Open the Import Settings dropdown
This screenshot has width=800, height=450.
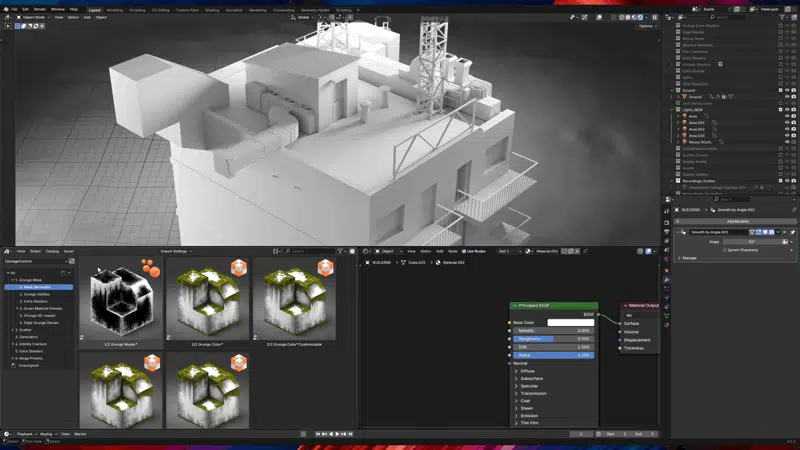[176, 252]
